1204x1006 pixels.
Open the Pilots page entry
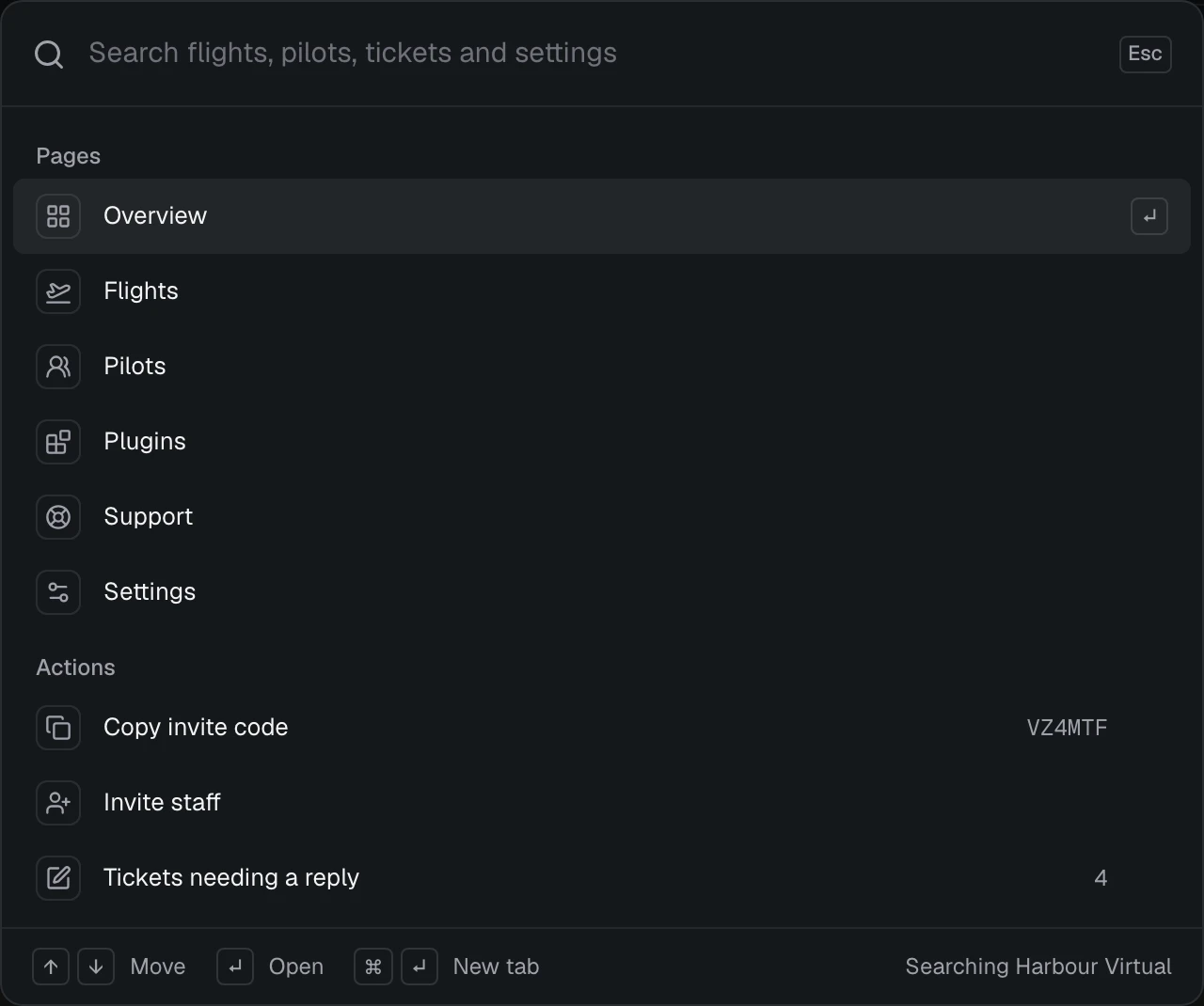tap(602, 367)
